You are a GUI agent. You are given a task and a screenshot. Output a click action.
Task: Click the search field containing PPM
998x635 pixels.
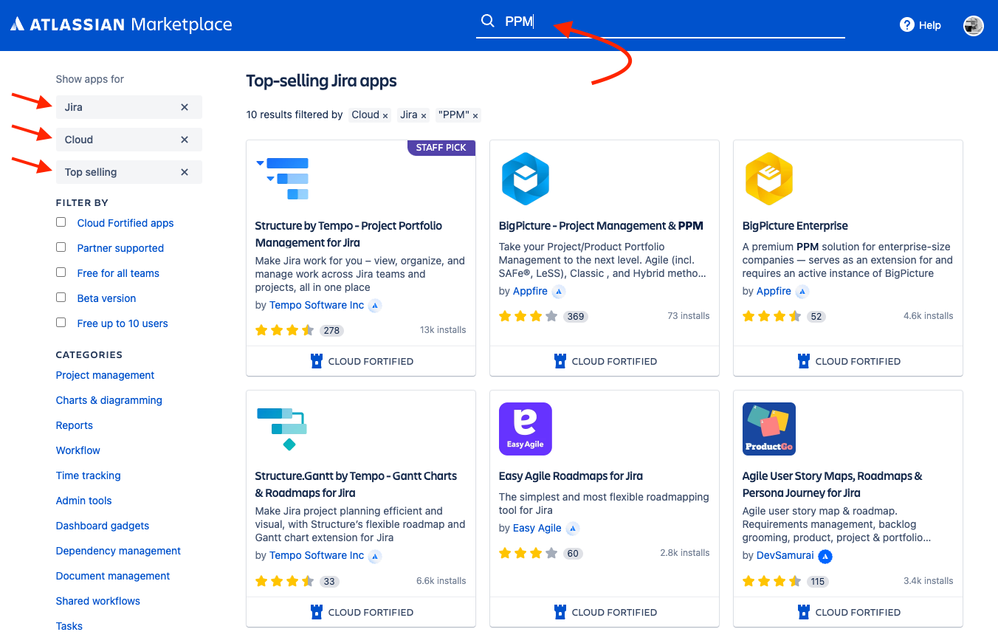tap(660, 22)
